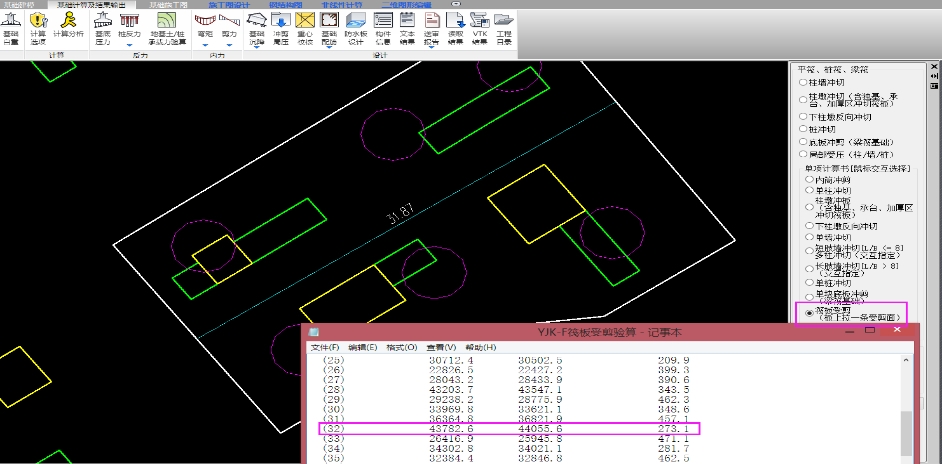Click the pin icon on side panel
Image resolution: width=942 pixels, height=464 pixels.
tap(934, 76)
